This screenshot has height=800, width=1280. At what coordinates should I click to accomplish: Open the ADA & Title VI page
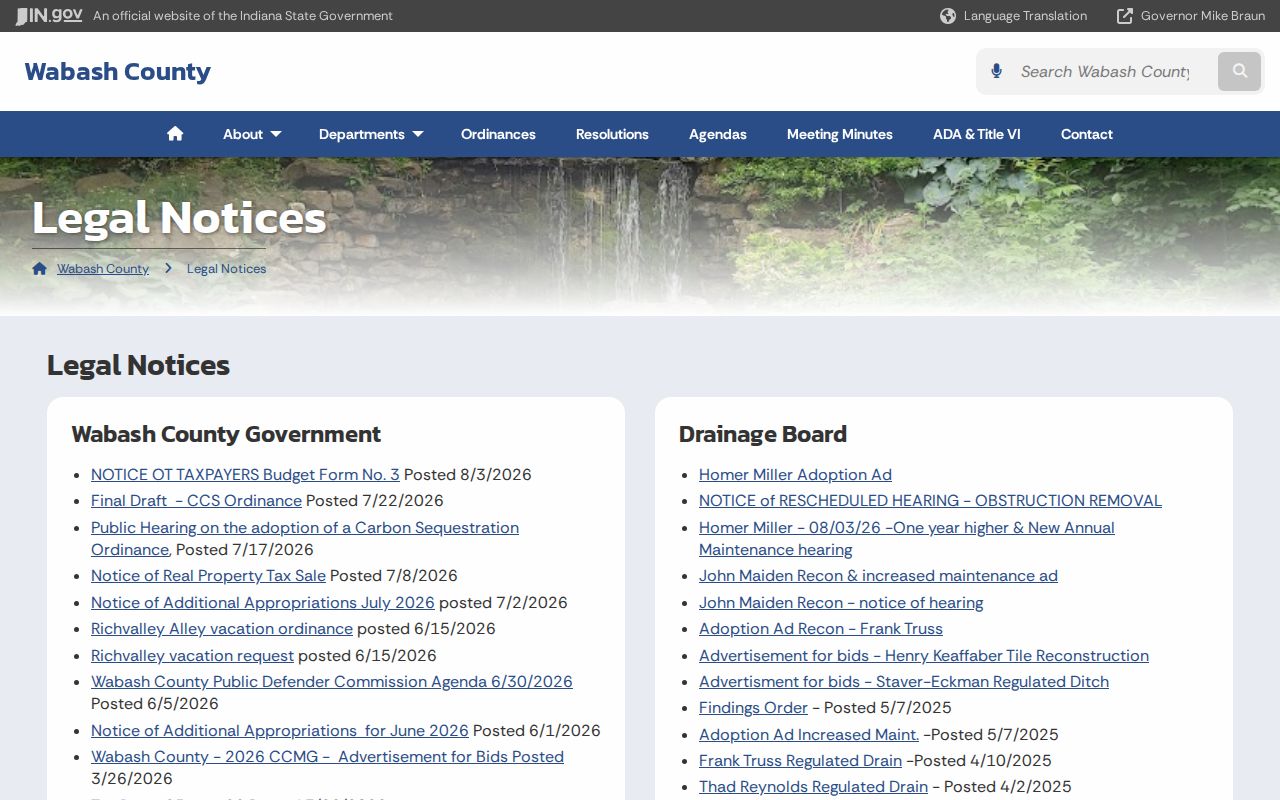click(977, 134)
